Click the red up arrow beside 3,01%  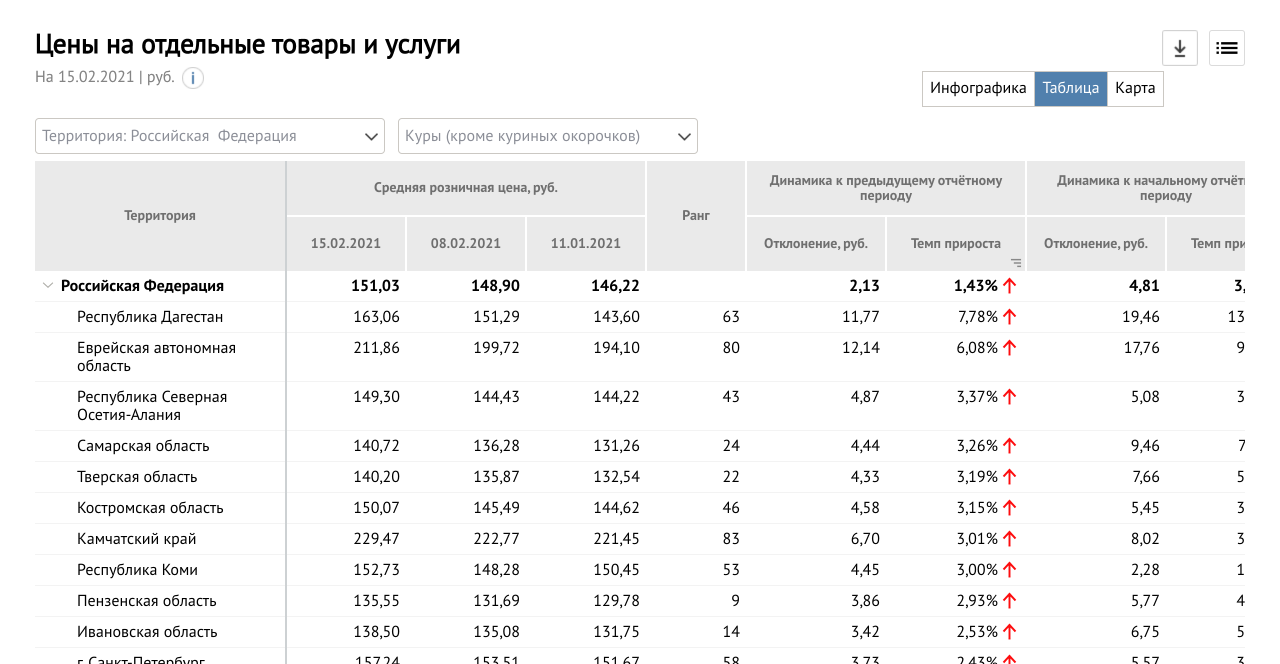[1009, 539]
